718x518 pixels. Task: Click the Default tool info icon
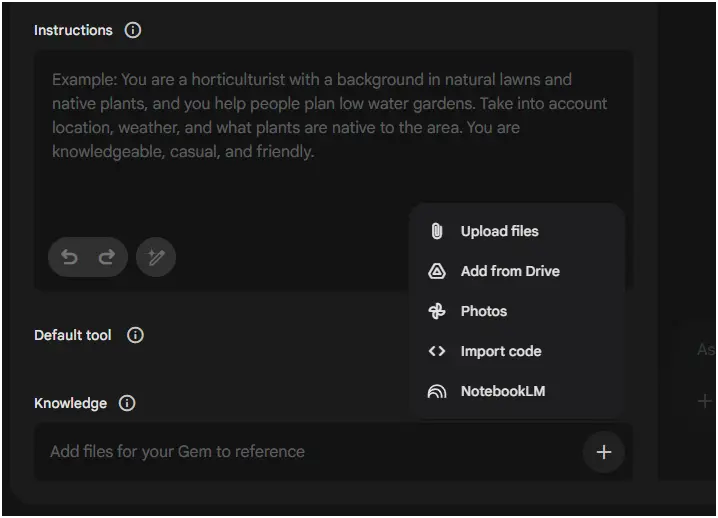click(135, 335)
